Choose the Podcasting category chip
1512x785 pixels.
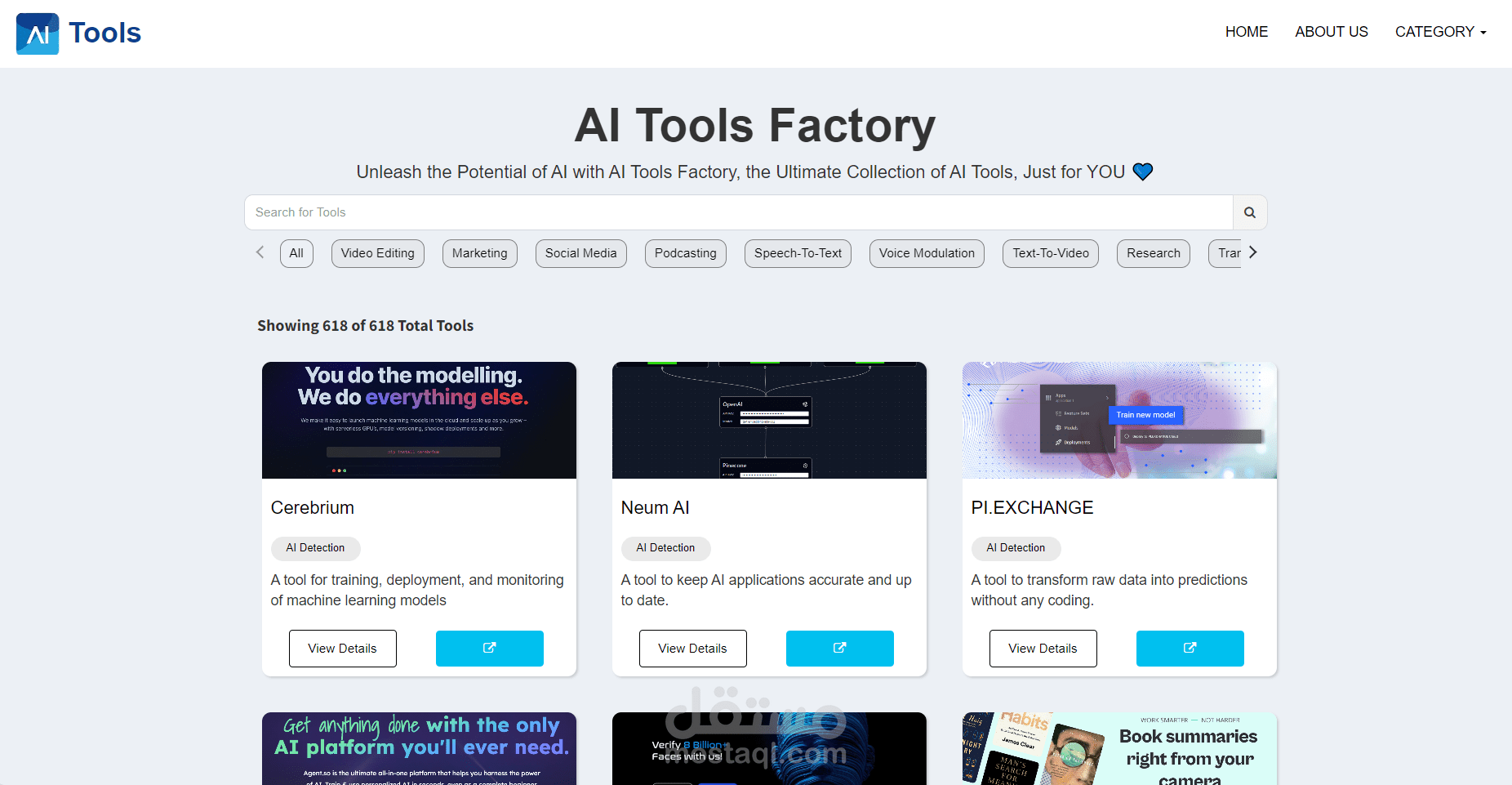coord(686,253)
